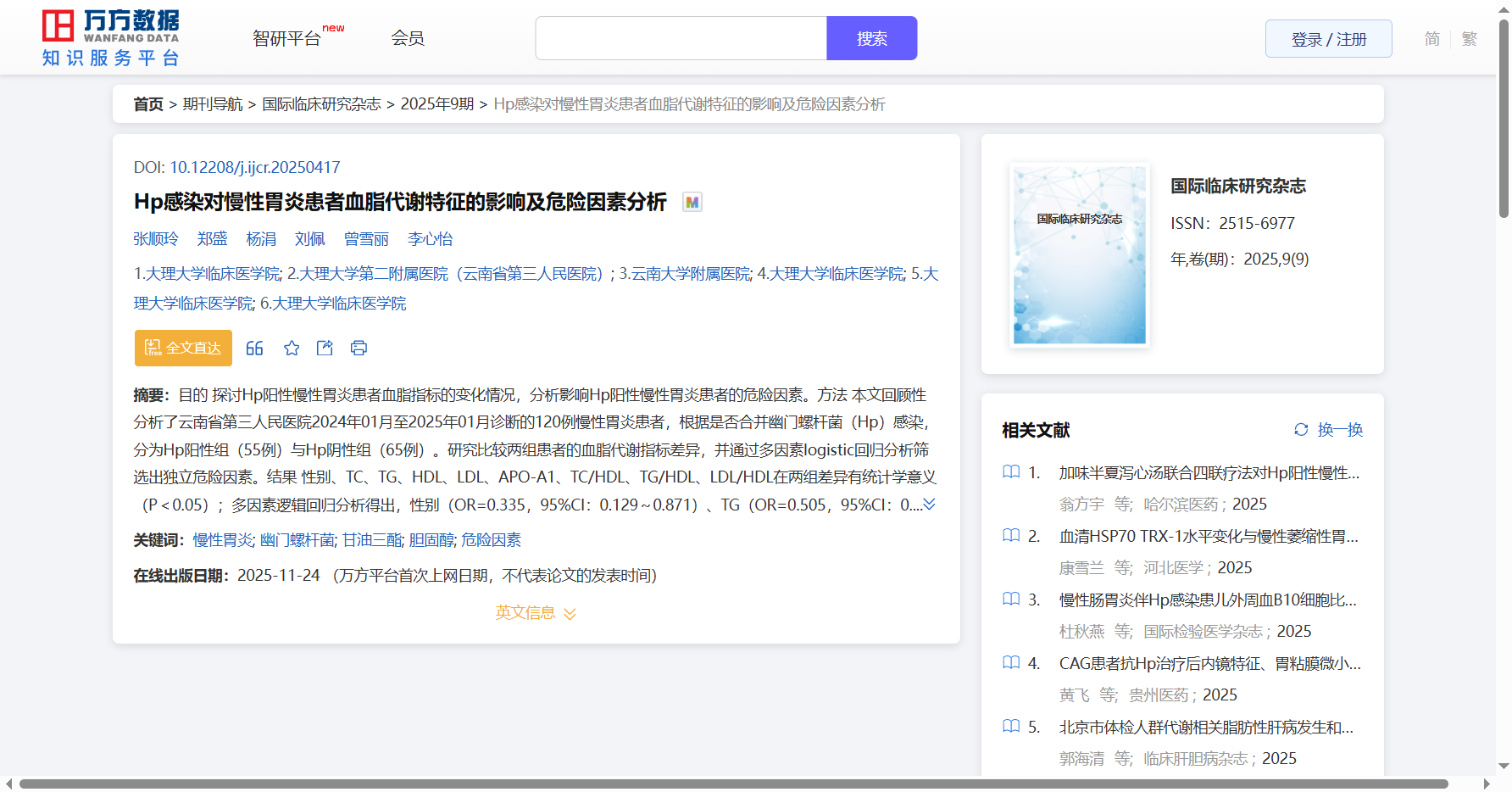Click the 登录 / 注册 button

click(x=1328, y=39)
